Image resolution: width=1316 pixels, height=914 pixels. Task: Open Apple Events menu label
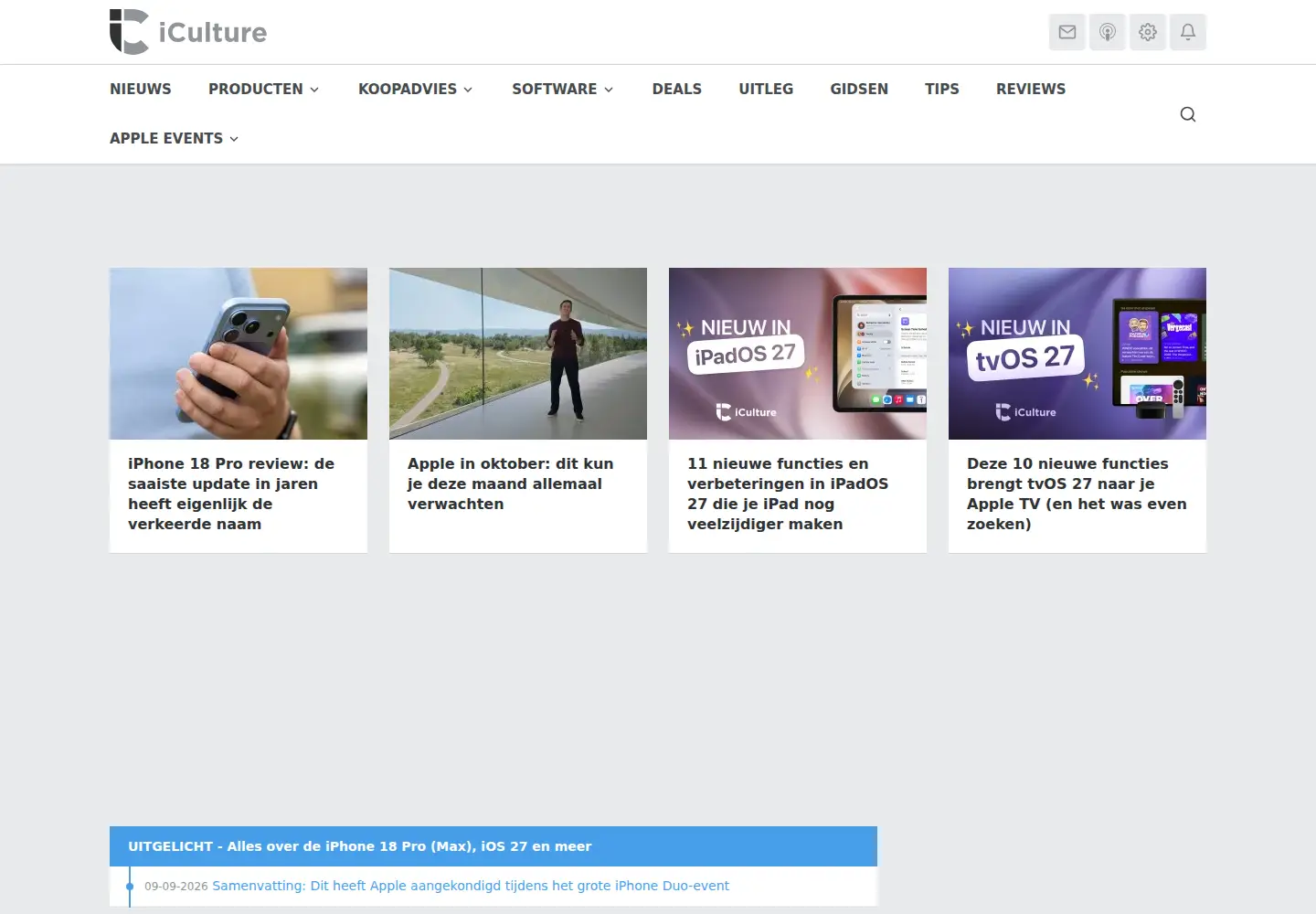(x=166, y=138)
